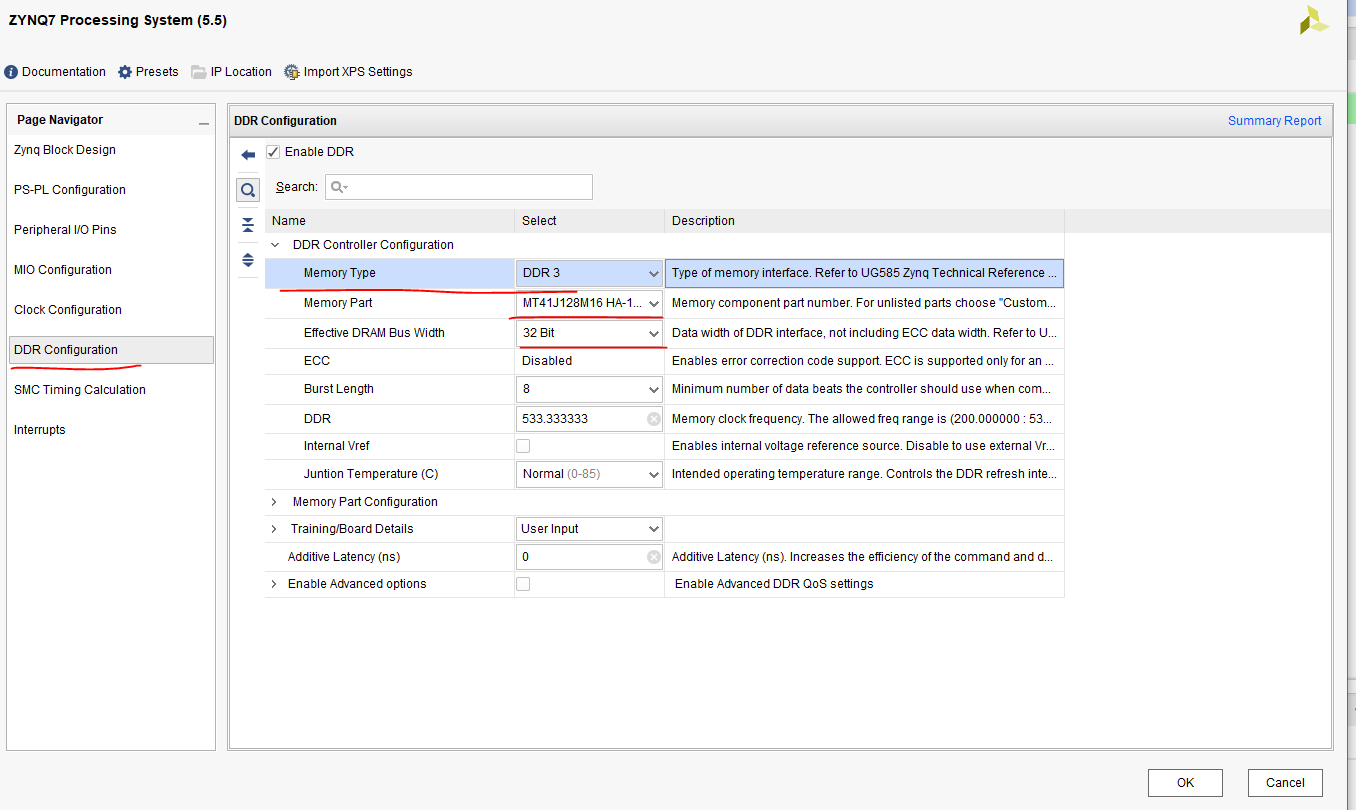Select the DDR Configuration page
The height and width of the screenshot is (810, 1356).
click(x=111, y=350)
